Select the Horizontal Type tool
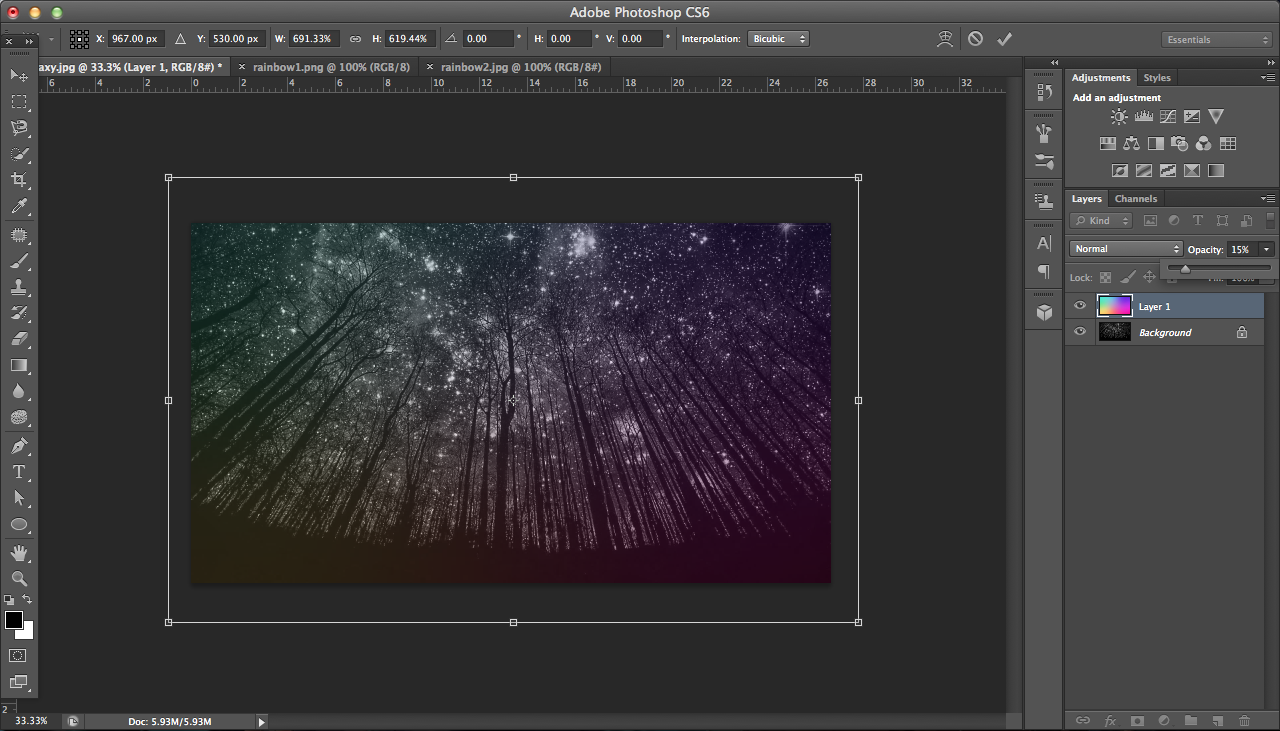1280x731 pixels. 19,472
